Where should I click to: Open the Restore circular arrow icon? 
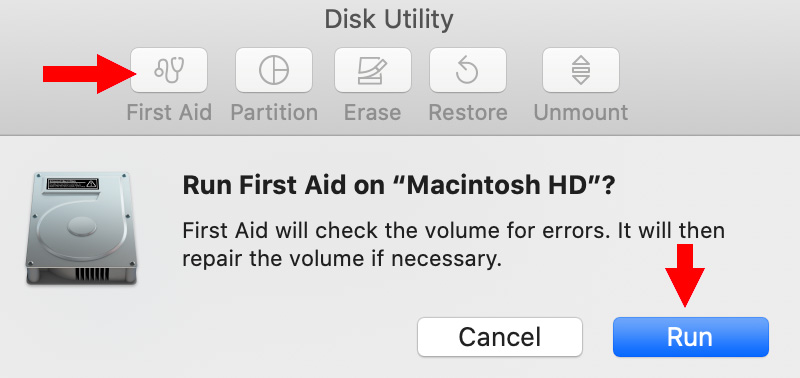[x=468, y=70]
